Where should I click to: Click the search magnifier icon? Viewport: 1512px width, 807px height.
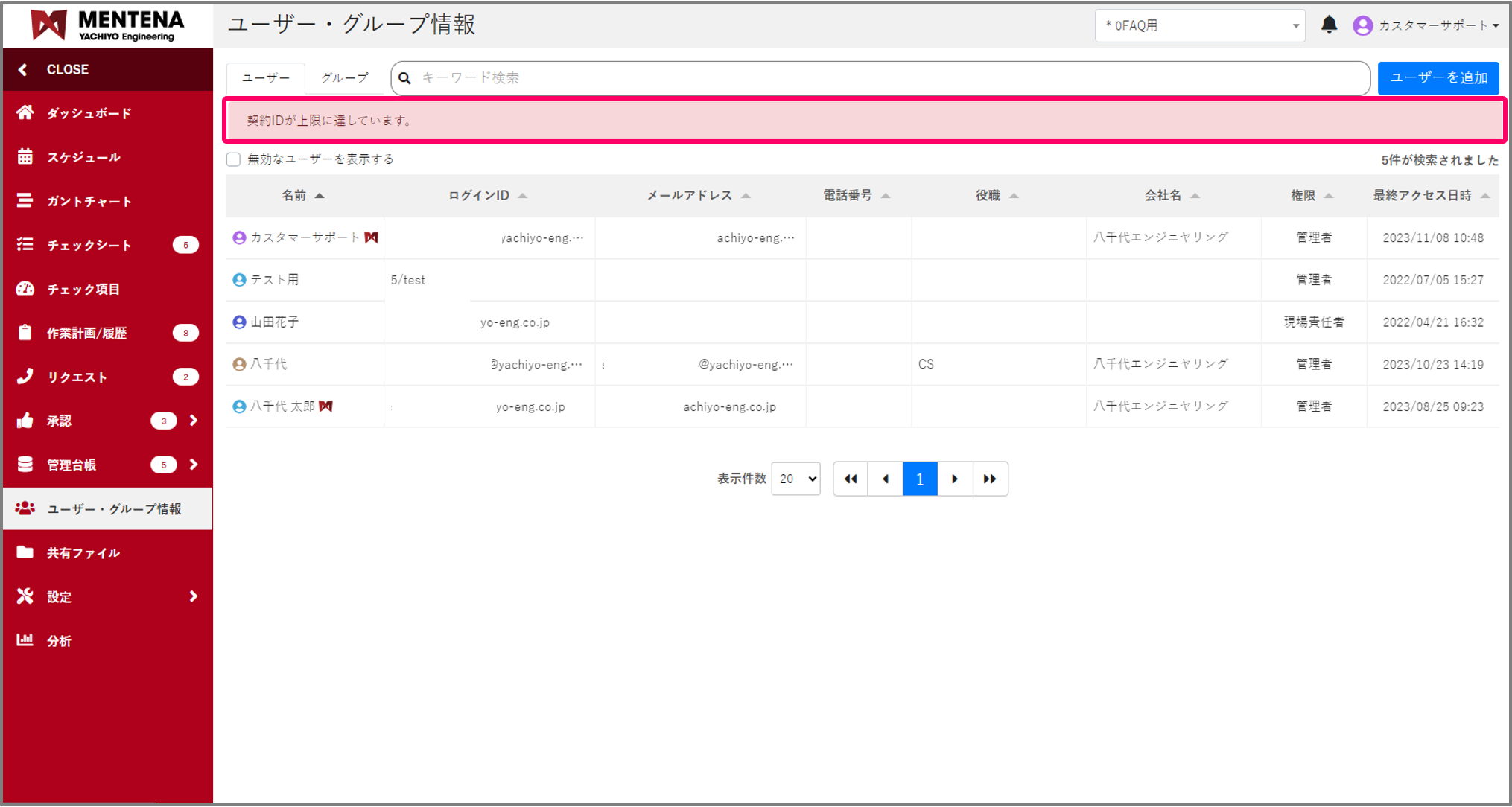(405, 78)
